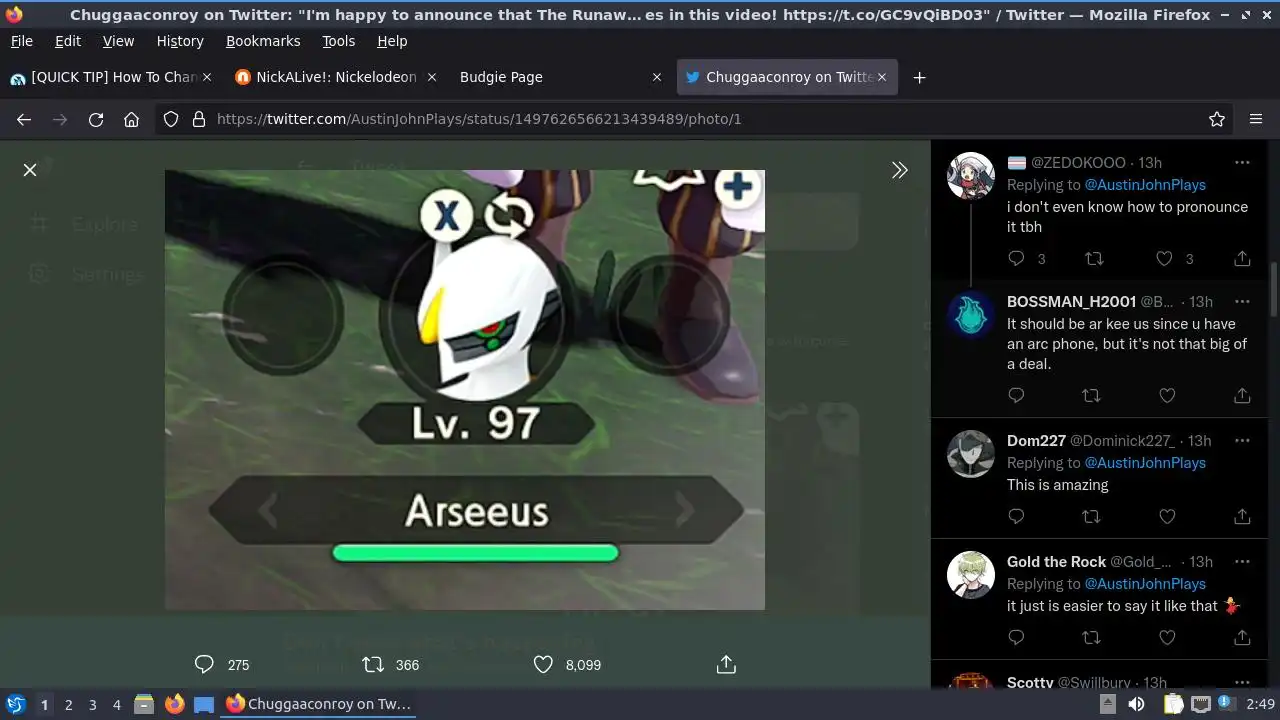Share Dom227's comment
Screen dimensions: 1280x720
(x=1242, y=516)
